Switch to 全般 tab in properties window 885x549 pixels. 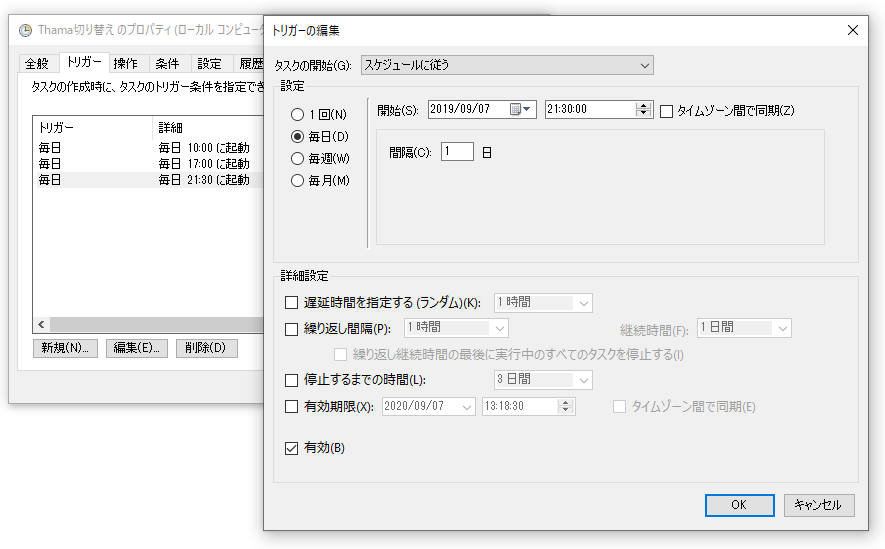pos(37,64)
